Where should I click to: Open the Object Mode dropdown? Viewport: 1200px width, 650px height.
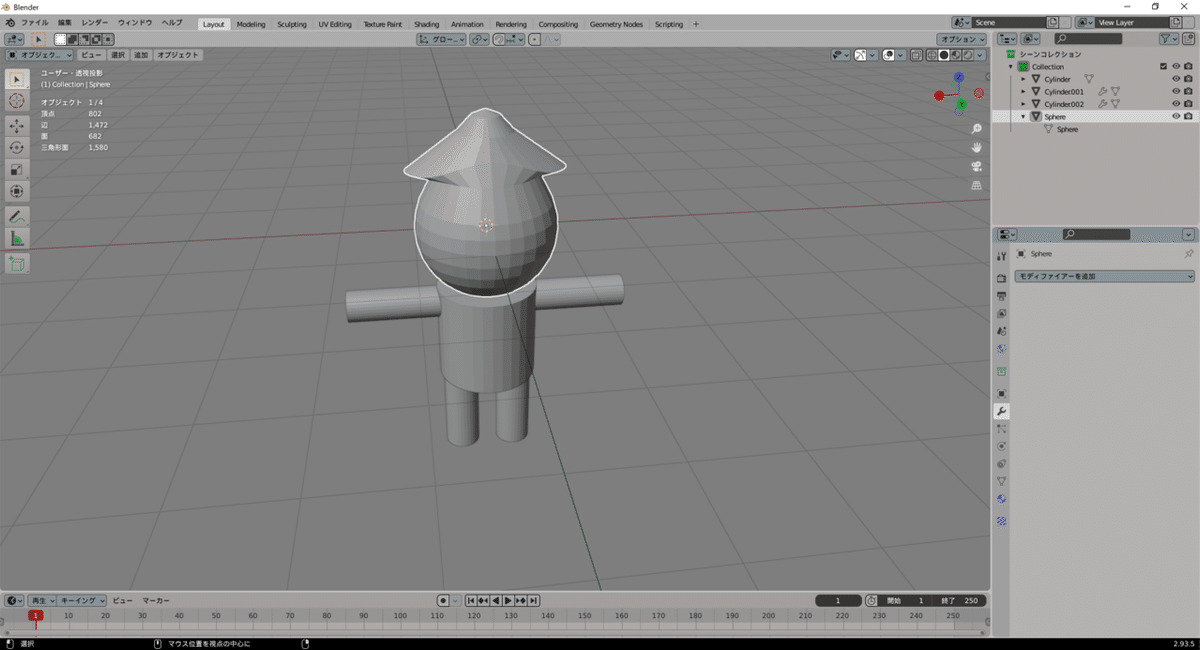(40, 55)
